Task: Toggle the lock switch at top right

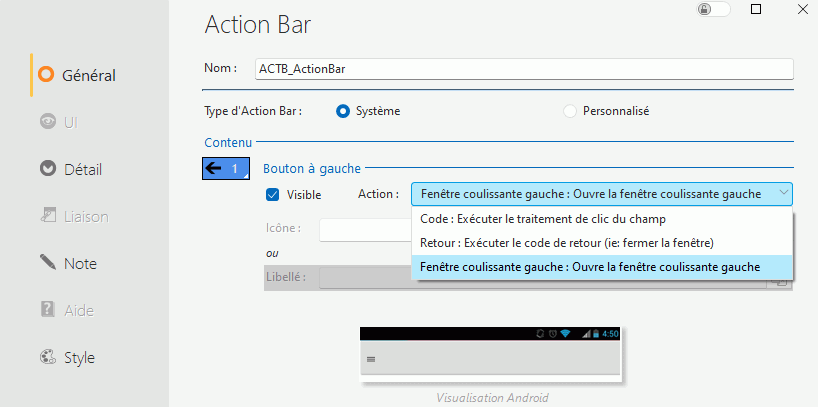Action: click(714, 9)
